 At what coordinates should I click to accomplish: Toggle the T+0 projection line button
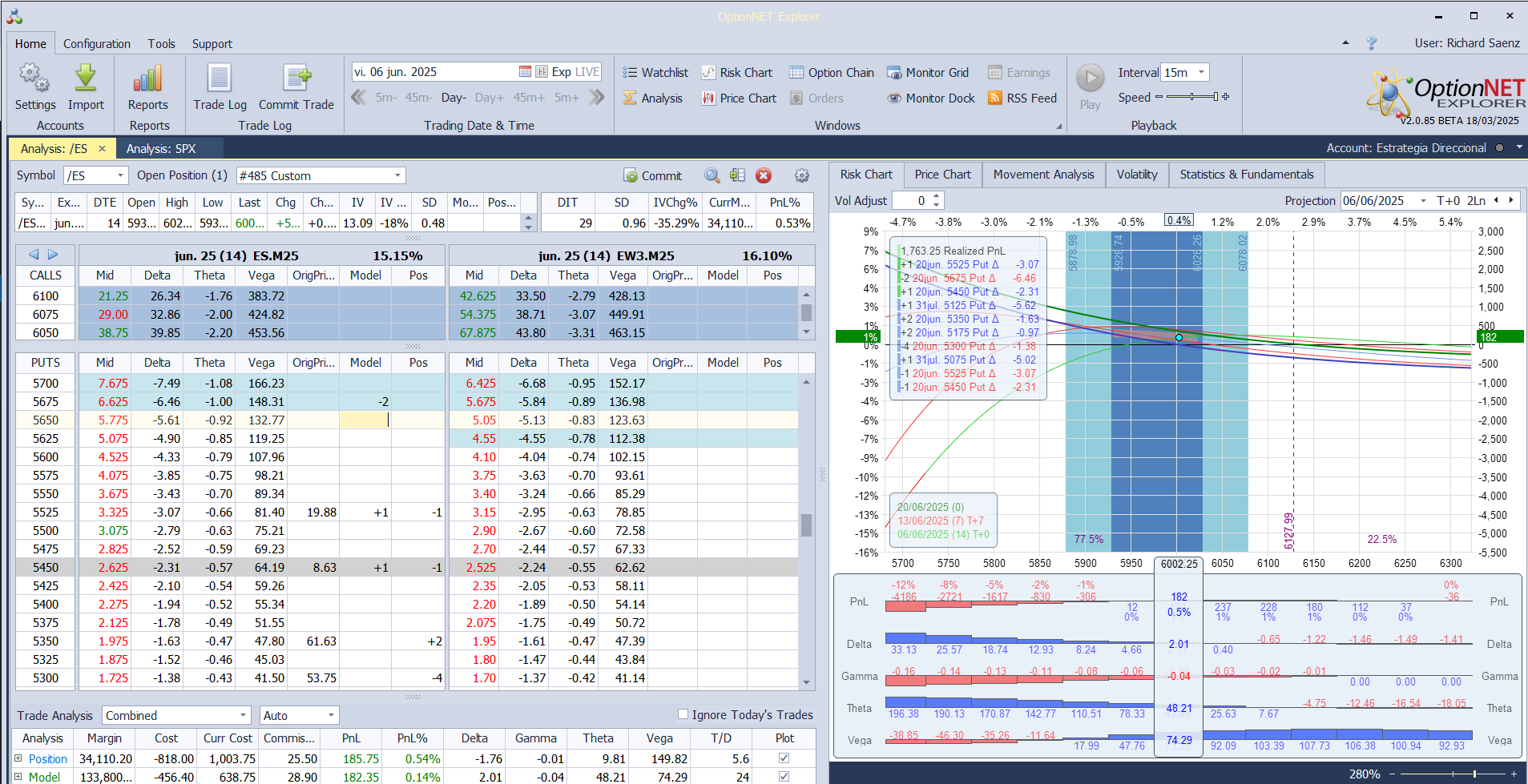click(1449, 200)
